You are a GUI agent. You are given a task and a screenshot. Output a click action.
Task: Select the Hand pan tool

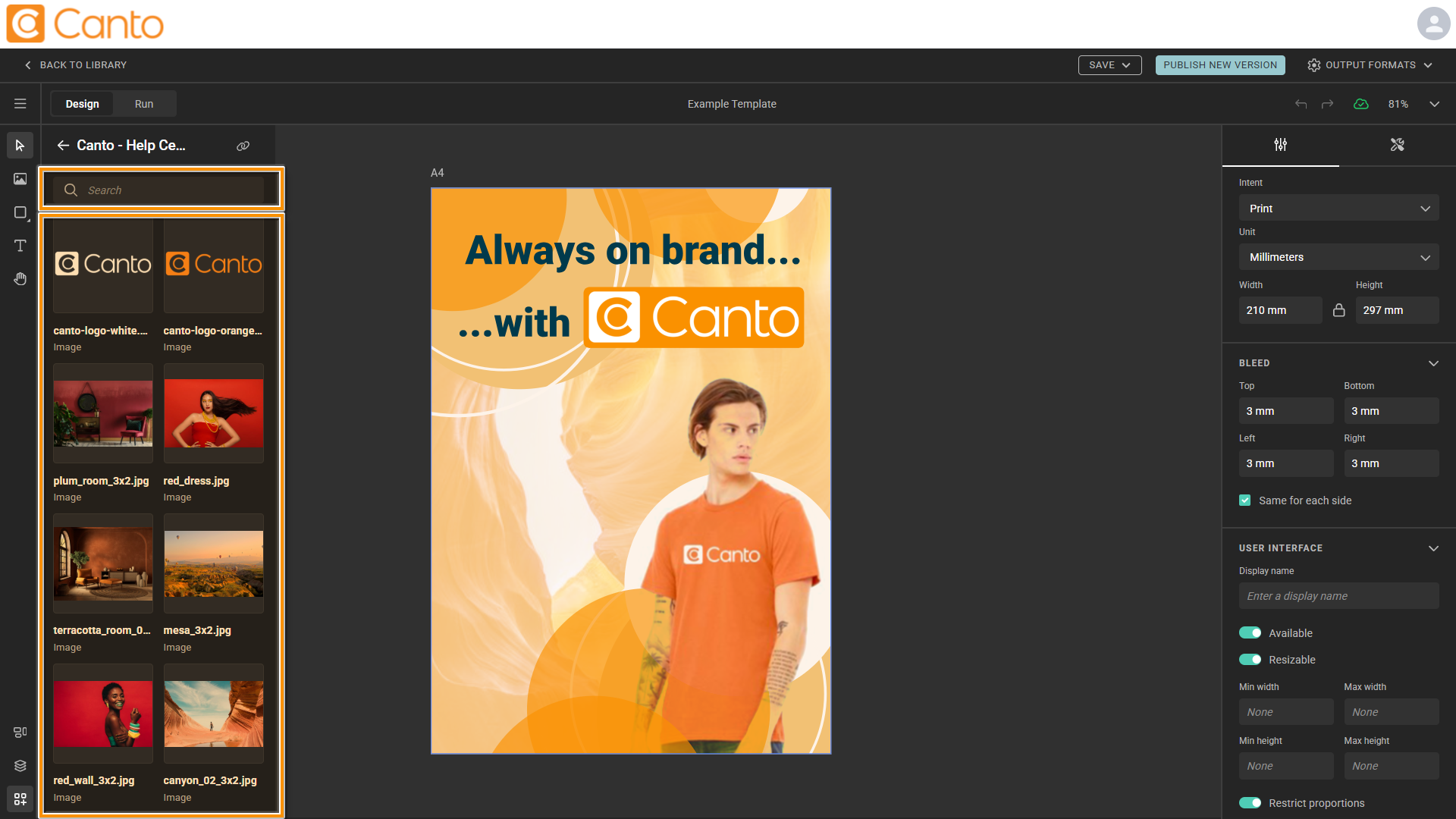click(x=20, y=279)
